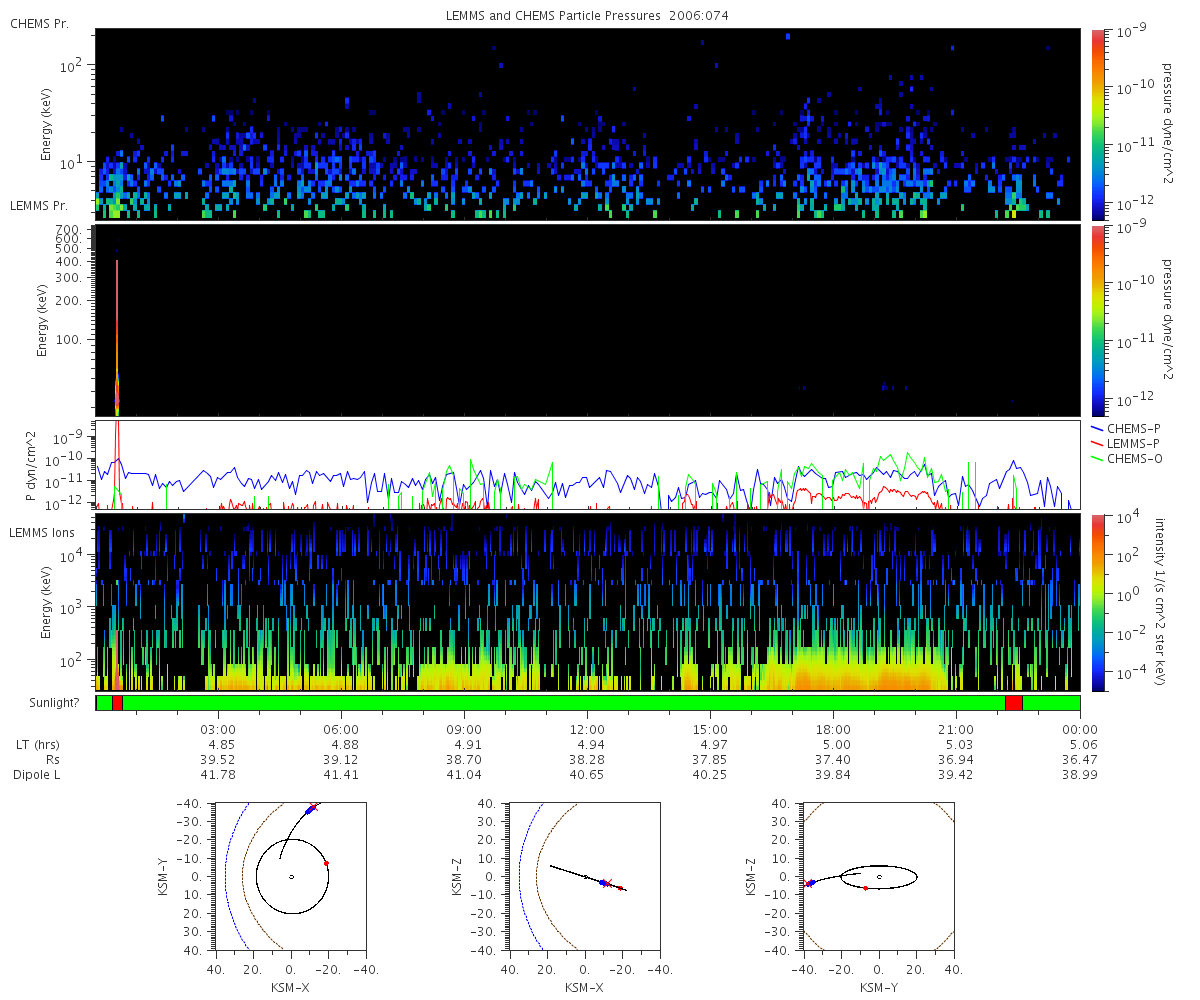The width and height of the screenshot is (1200, 1000).
Task: Click the KSM-Y versus KSM-Z orbit plot
Action: 879,876
